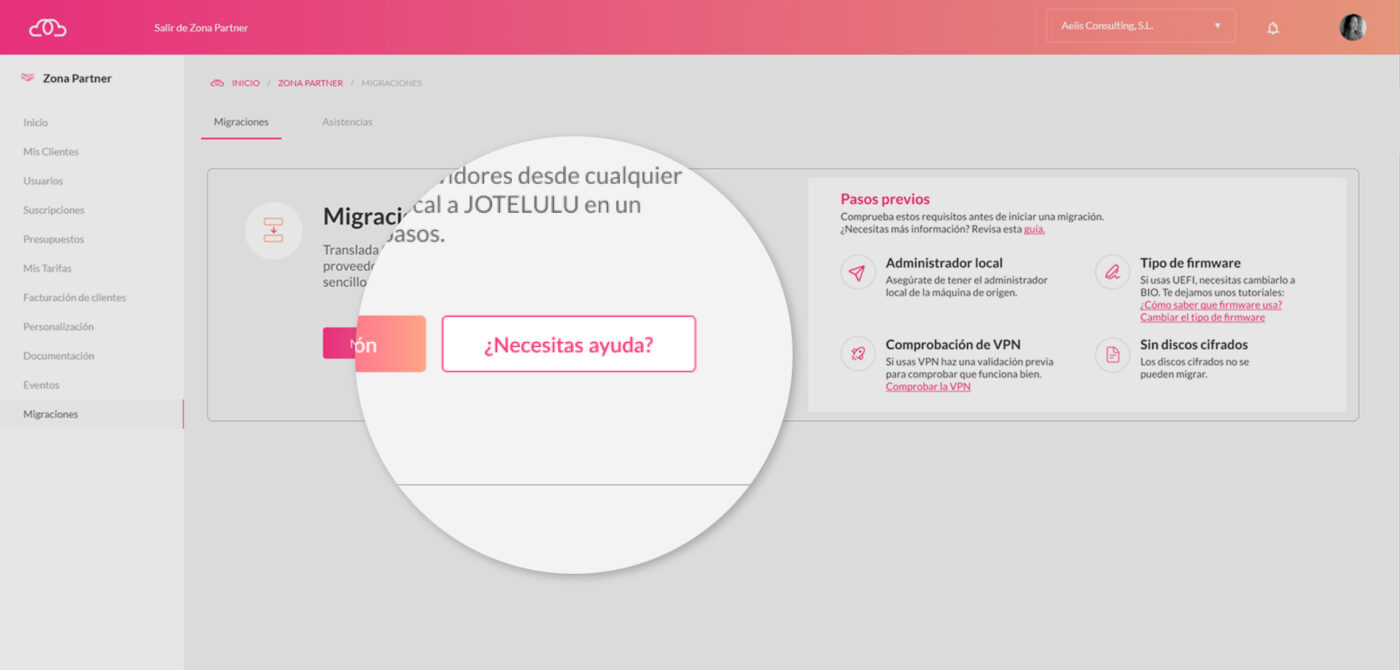Click the Jotelulu cloud logo in header
This screenshot has height=670, width=1400.
click(47, 27)
